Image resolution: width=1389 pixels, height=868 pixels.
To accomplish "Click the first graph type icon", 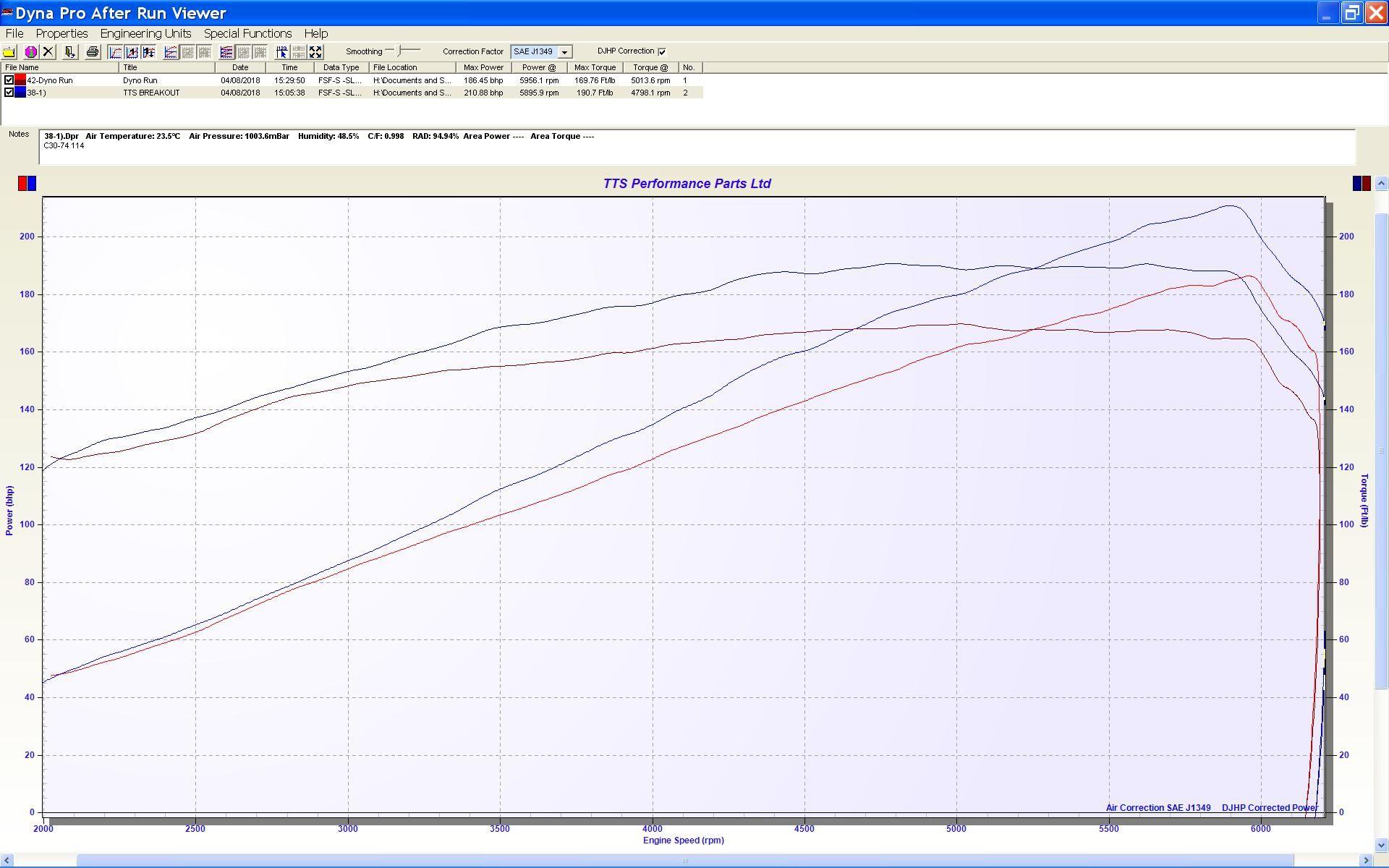I will click(x=115, y=52).
